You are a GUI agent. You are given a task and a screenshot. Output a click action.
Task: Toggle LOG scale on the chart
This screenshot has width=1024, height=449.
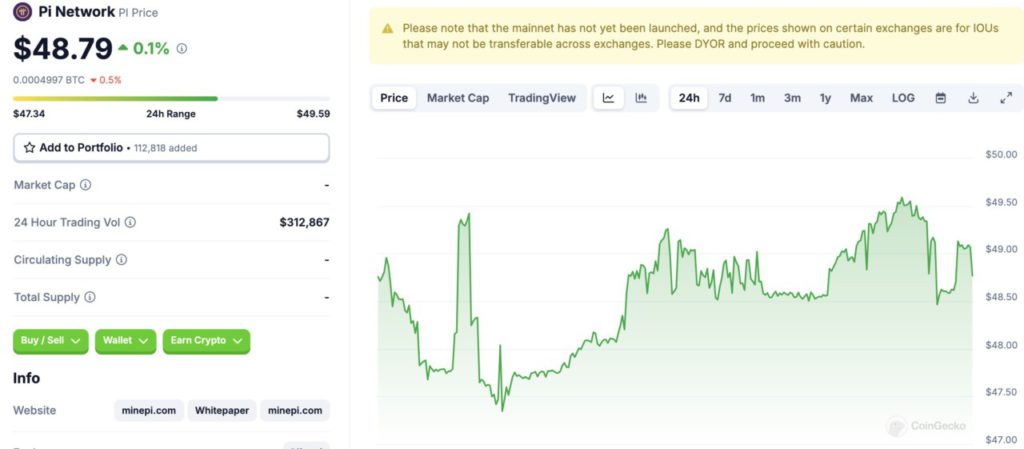coord(903,98)
